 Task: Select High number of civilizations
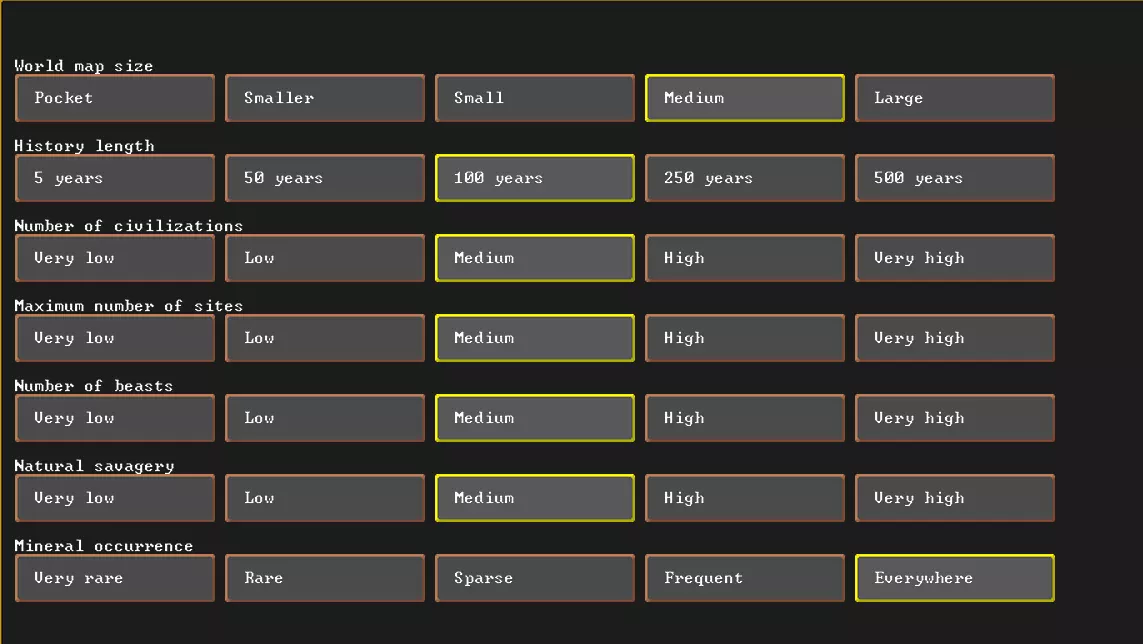click(744, 258)
